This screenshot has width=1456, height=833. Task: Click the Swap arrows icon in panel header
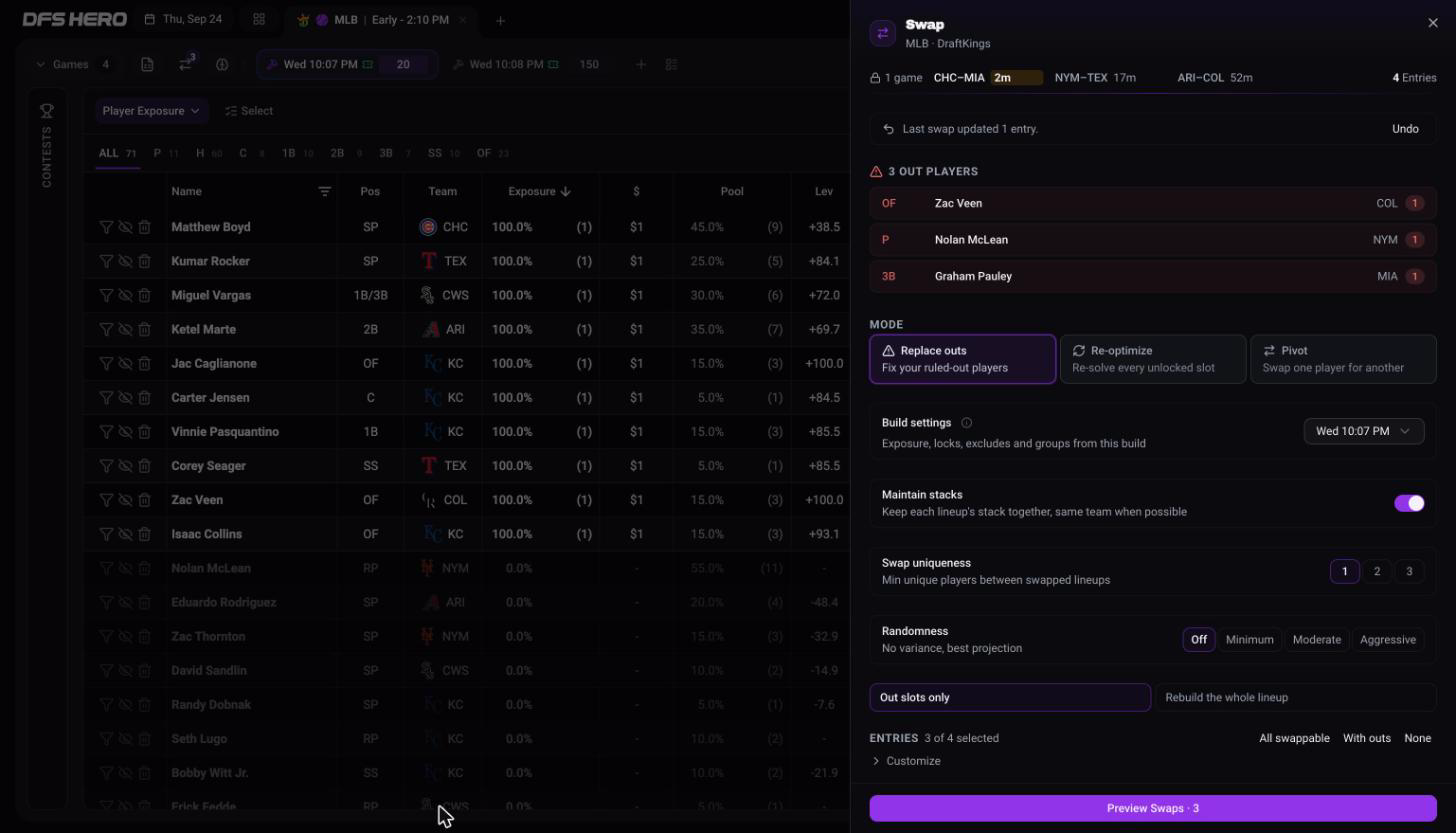point(883,33)
